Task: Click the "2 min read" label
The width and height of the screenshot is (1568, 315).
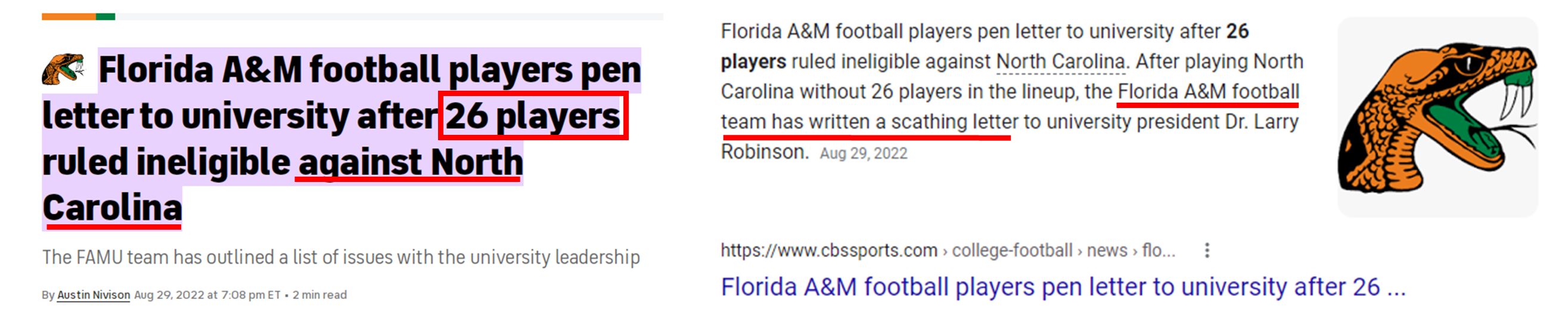Action: (319, 295)
